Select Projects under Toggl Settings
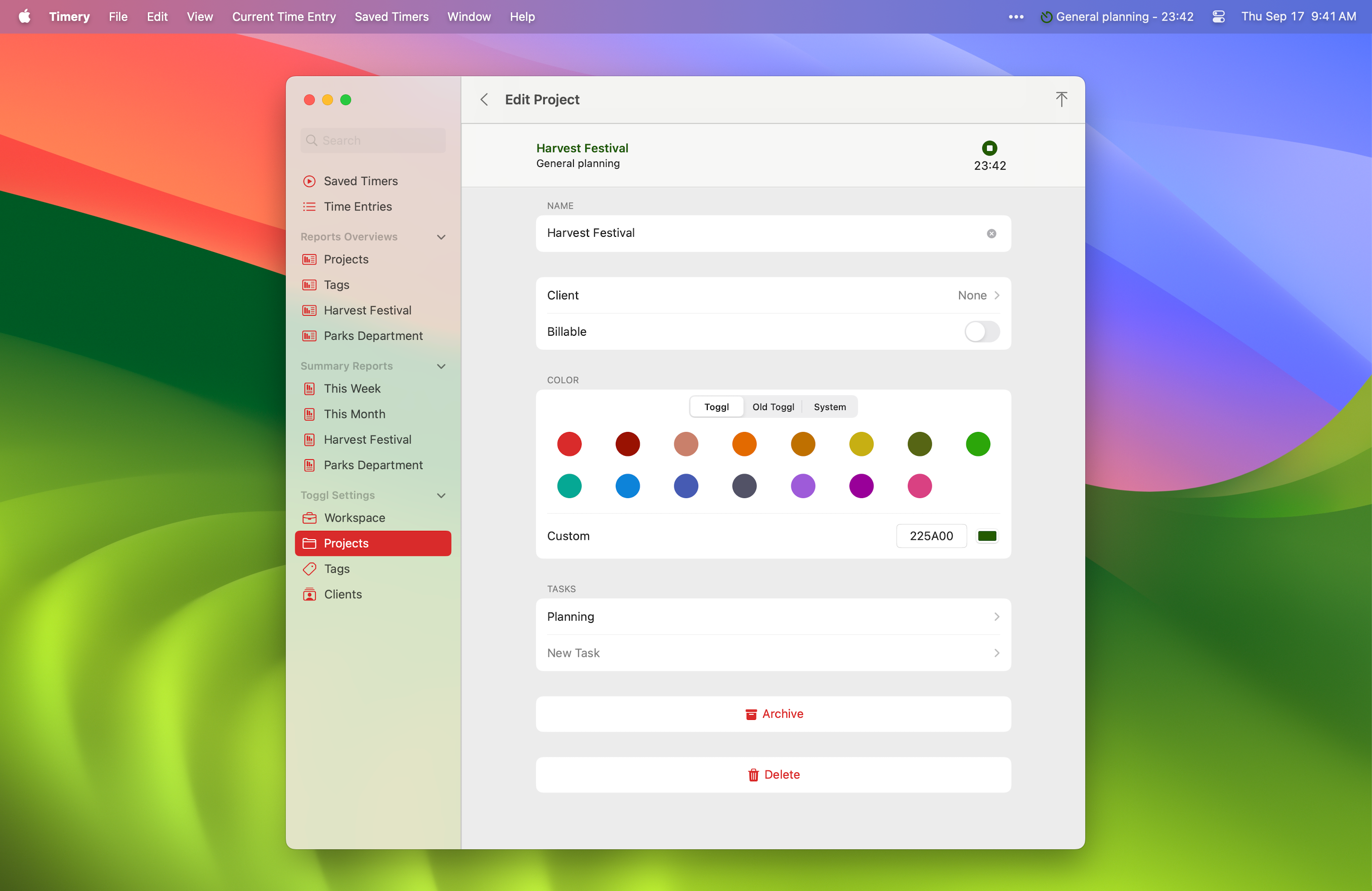 [x=372, y=543]
